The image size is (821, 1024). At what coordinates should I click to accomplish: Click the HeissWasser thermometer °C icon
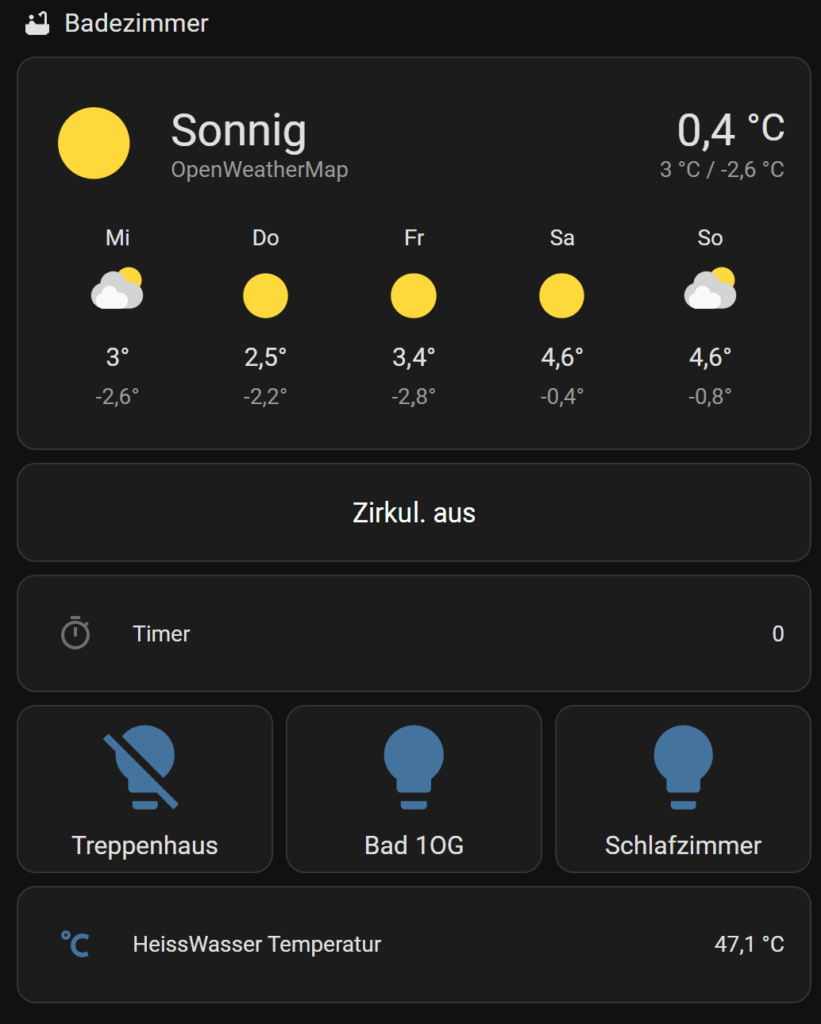76,944
